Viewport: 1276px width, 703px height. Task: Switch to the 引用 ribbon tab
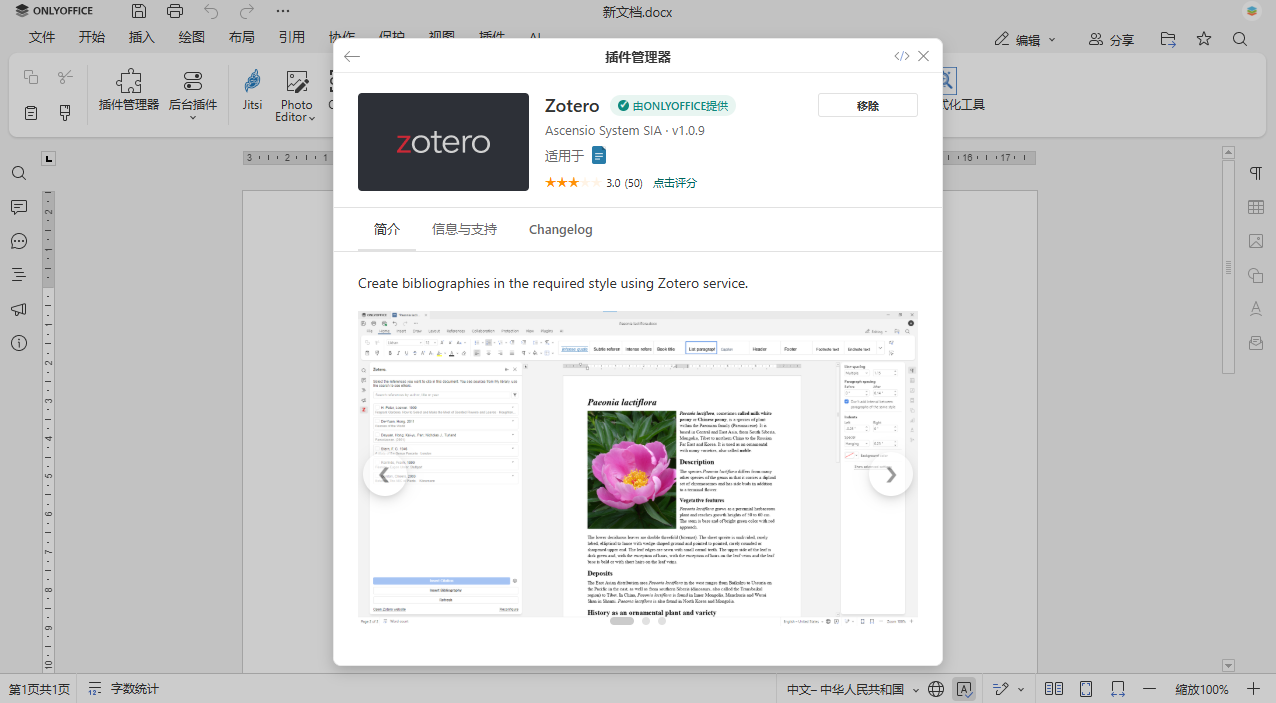tap(292, 38)
